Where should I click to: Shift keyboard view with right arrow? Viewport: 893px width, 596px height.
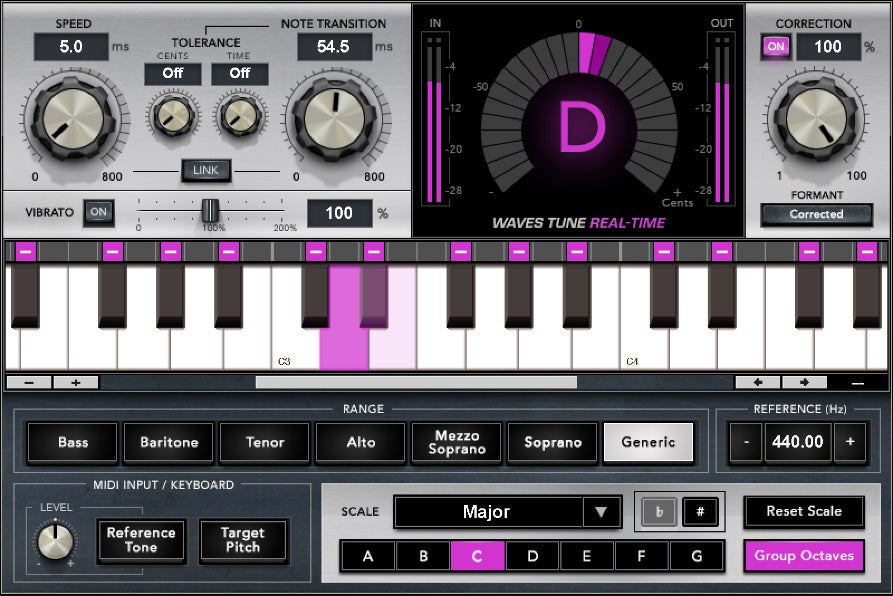[804, 383]
